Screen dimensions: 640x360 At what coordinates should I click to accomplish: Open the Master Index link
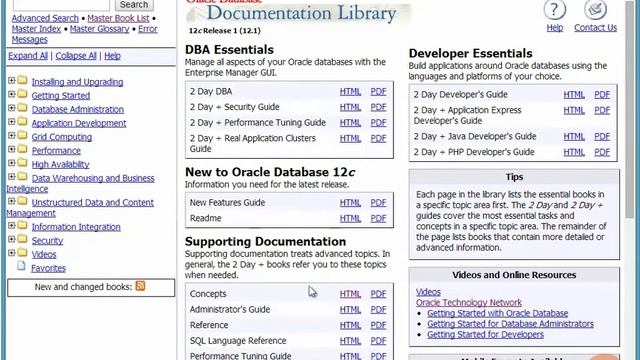(36, 29)
